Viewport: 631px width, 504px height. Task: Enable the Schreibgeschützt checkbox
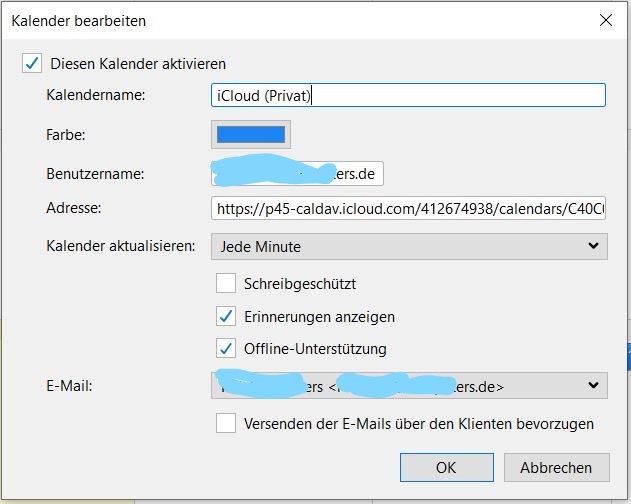(226, 283)
